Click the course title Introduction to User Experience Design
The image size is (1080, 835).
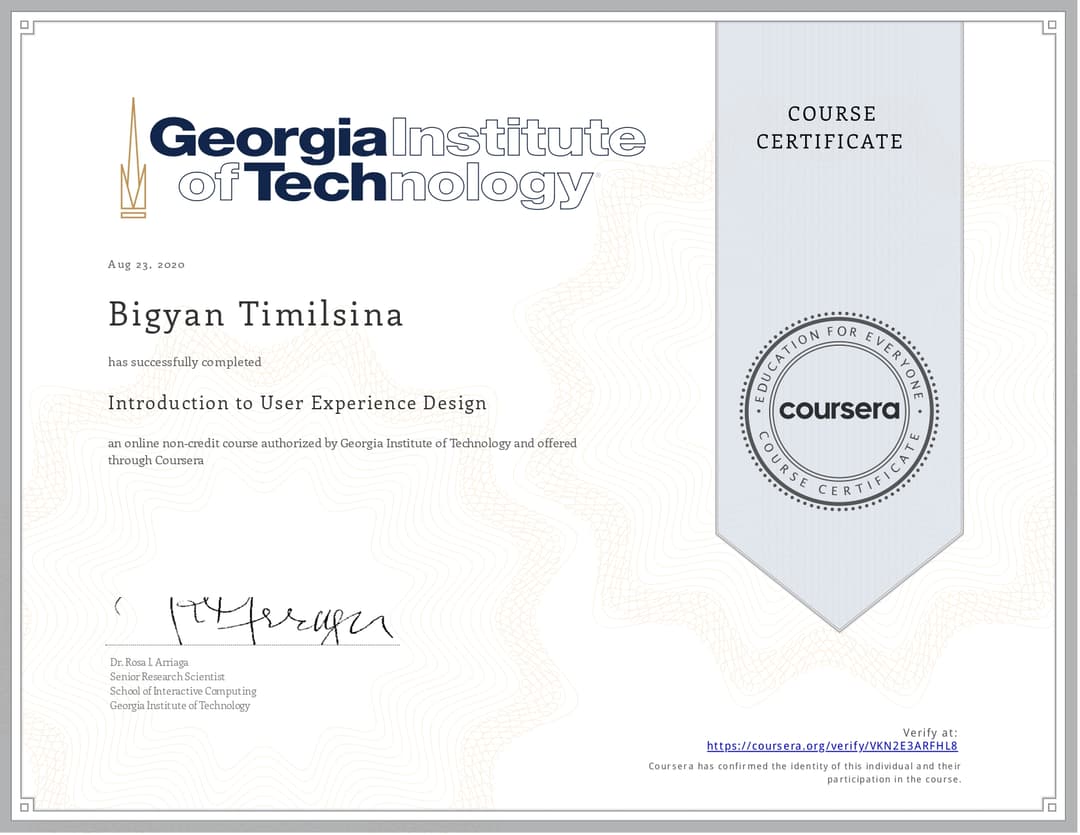pyautogui.click(x=297, y=403)
